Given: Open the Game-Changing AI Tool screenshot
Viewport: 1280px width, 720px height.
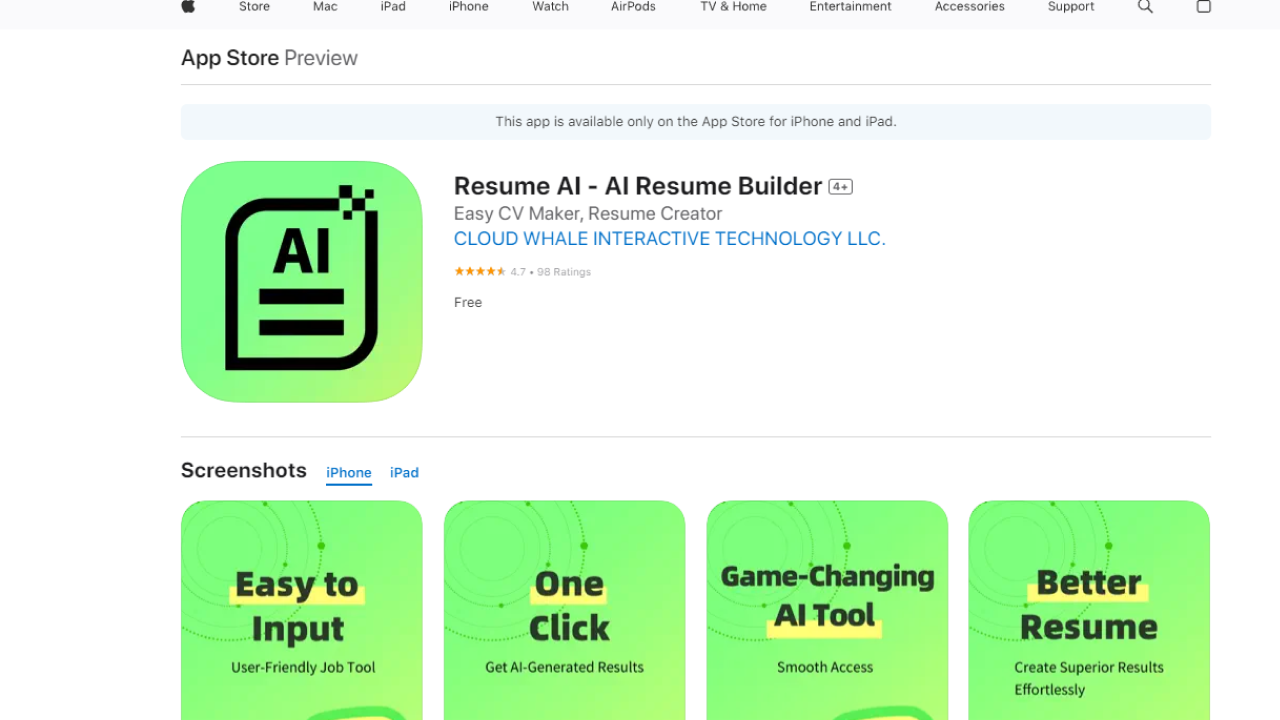Looking at the screenshot, I should pos(827,610).
